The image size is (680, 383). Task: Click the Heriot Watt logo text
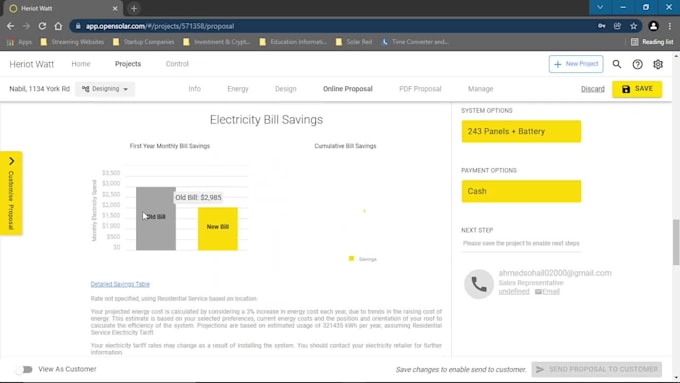pos(32,64)
